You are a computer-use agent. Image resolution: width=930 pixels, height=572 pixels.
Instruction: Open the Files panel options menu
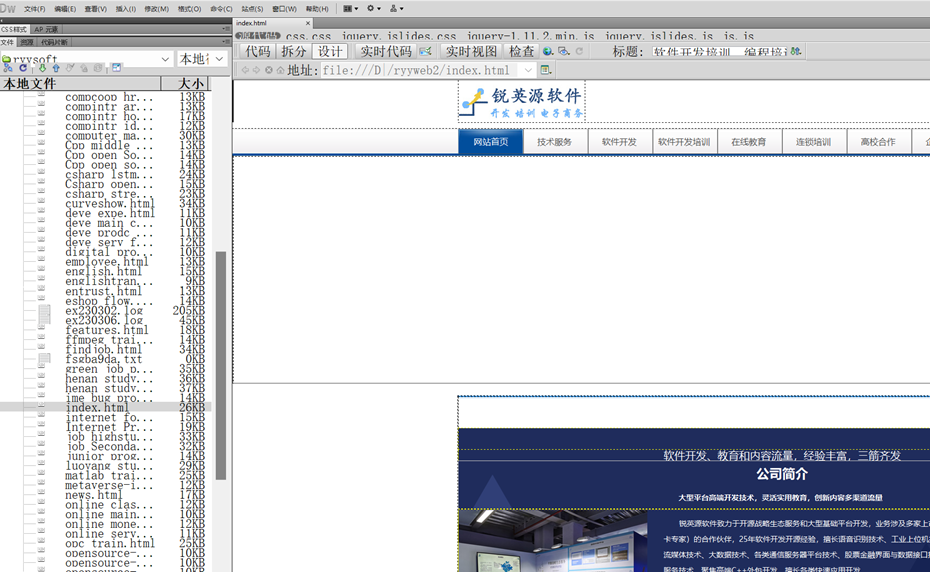pos(226,42)
